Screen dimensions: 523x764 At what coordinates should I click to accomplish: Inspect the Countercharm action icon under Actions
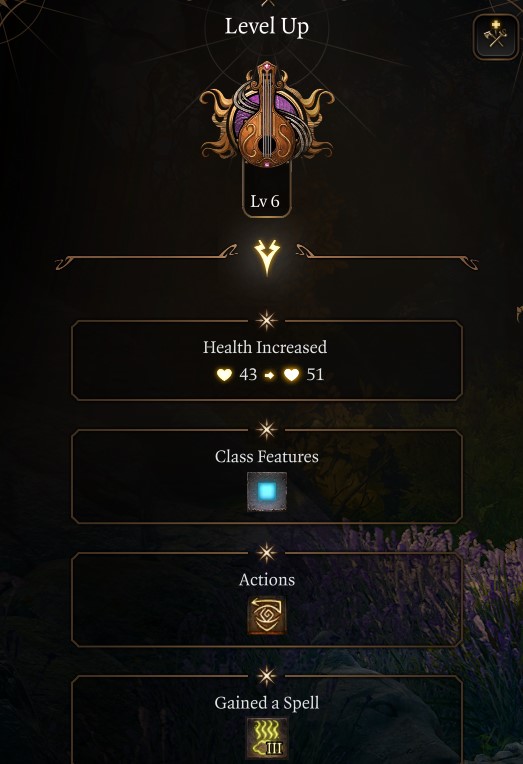coord(267,615)
